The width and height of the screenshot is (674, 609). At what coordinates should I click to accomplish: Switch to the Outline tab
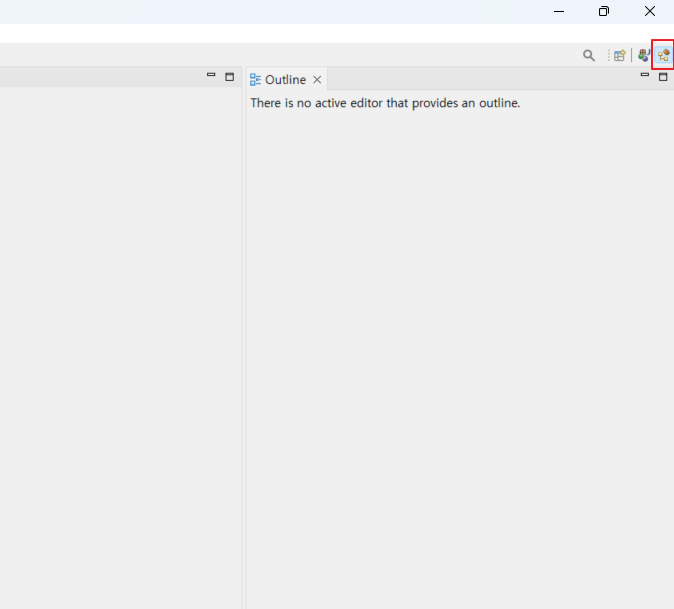point(285,80)
